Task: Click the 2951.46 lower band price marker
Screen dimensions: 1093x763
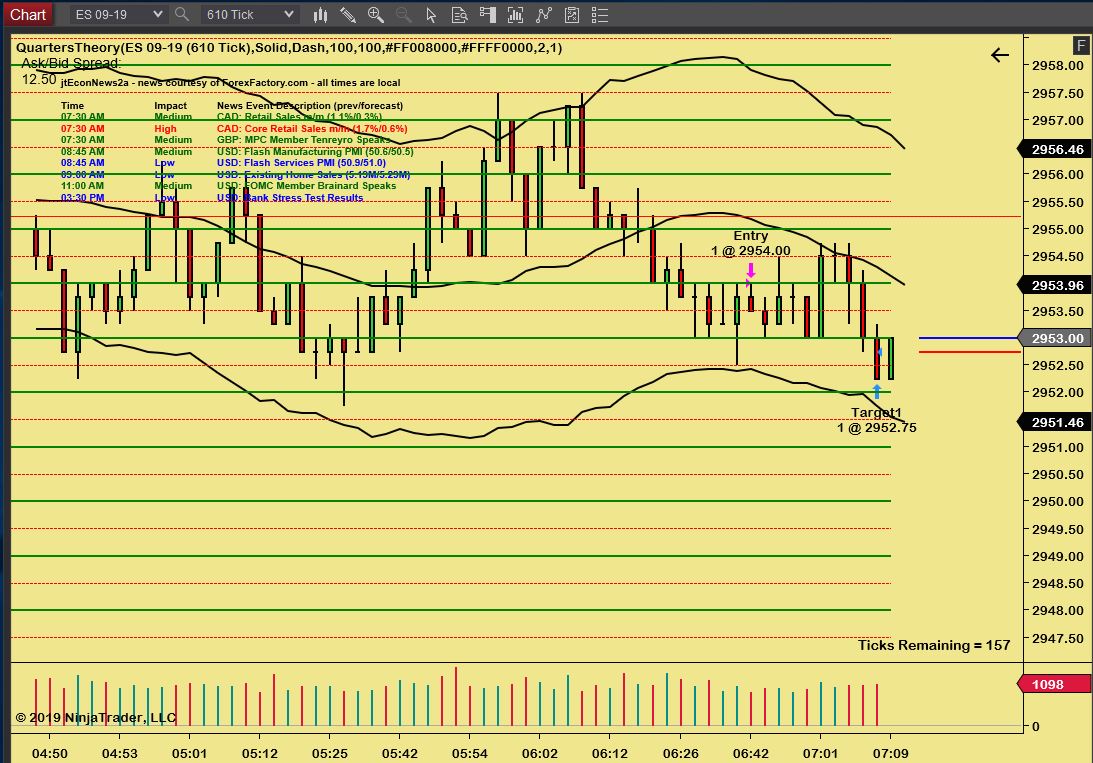Action: (1055, 422)
